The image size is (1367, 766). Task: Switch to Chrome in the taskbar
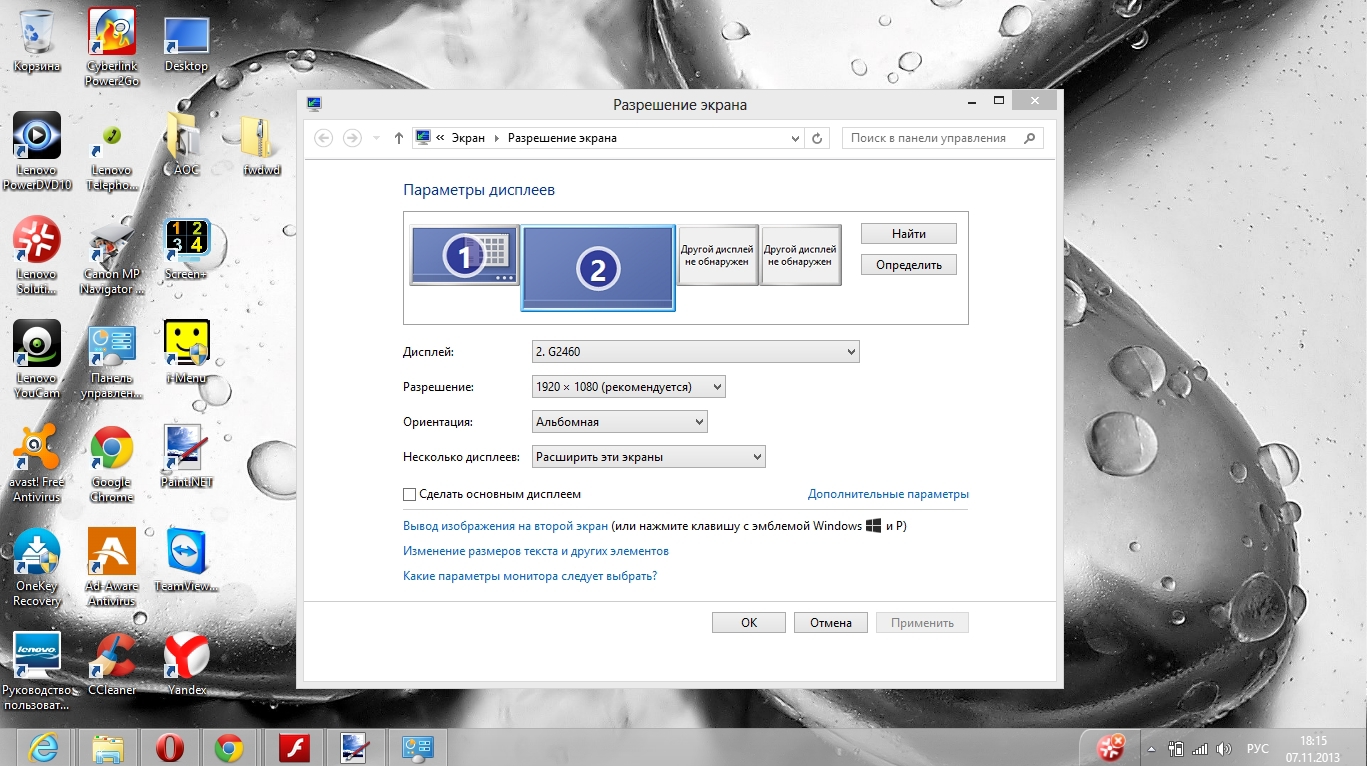[230, 748]
